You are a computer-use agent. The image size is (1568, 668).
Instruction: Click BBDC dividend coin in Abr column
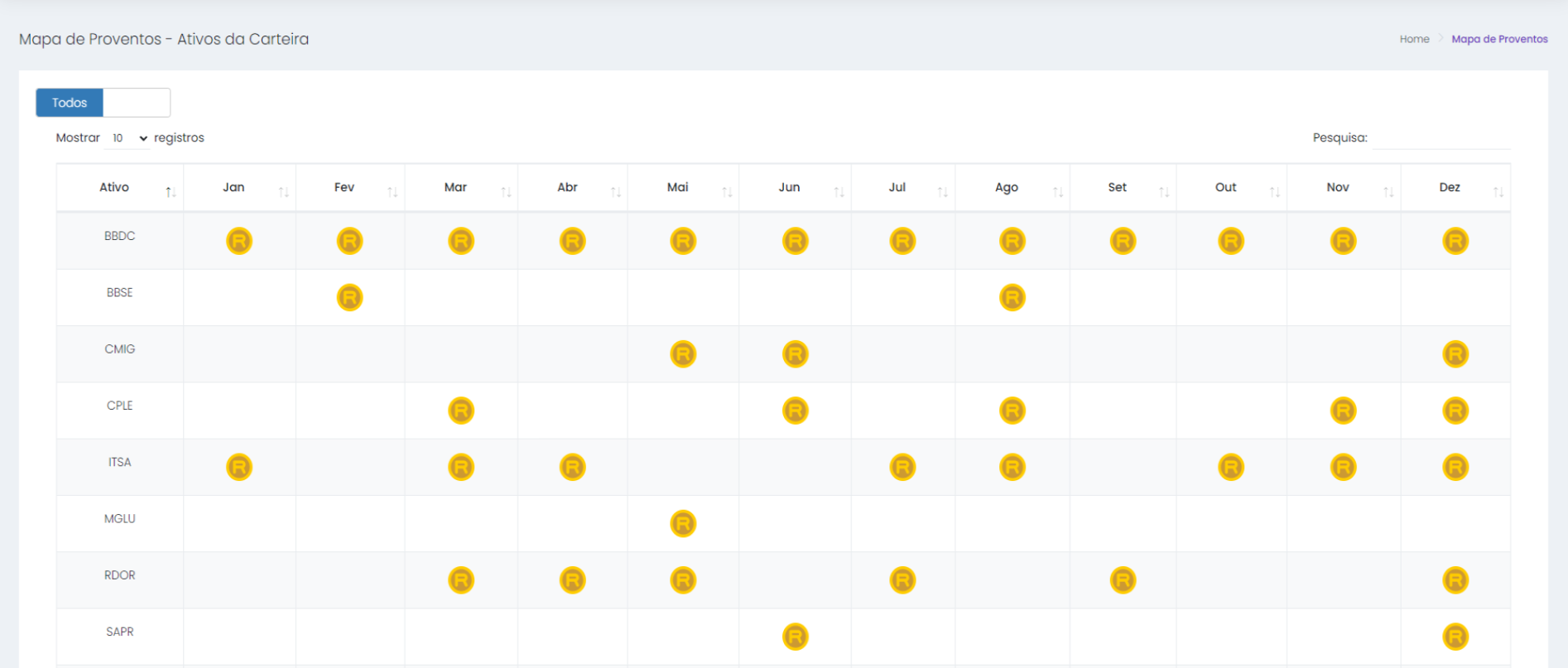coord(572,241)
